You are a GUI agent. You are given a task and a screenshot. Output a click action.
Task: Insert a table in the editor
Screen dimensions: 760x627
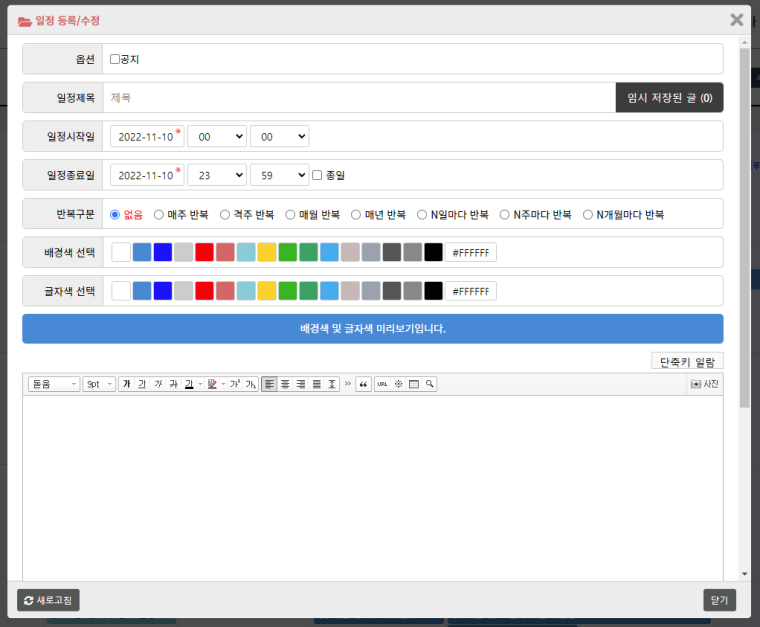pyautogui.click(x=414, y=384)
